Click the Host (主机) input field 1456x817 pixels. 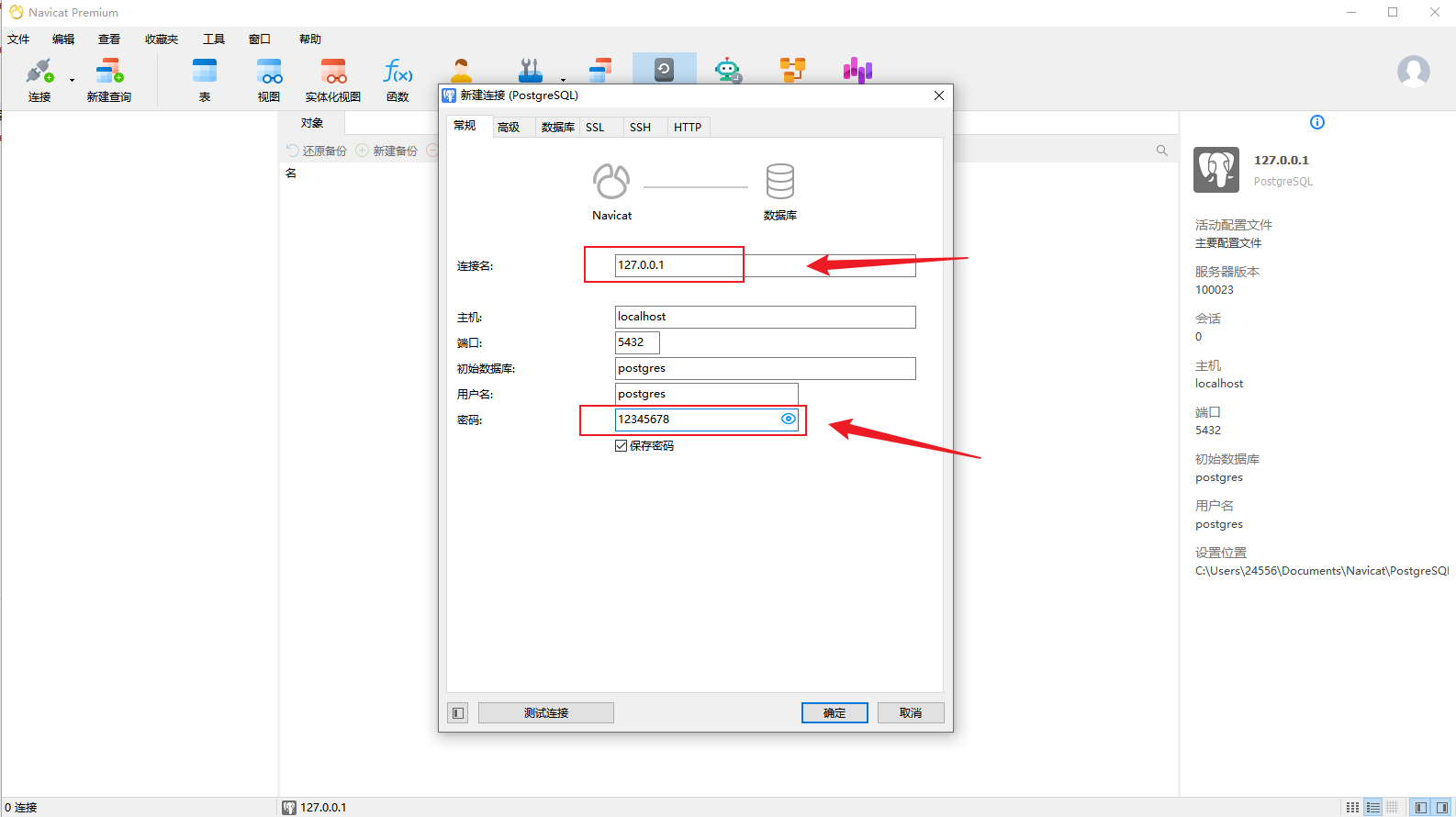765,317
